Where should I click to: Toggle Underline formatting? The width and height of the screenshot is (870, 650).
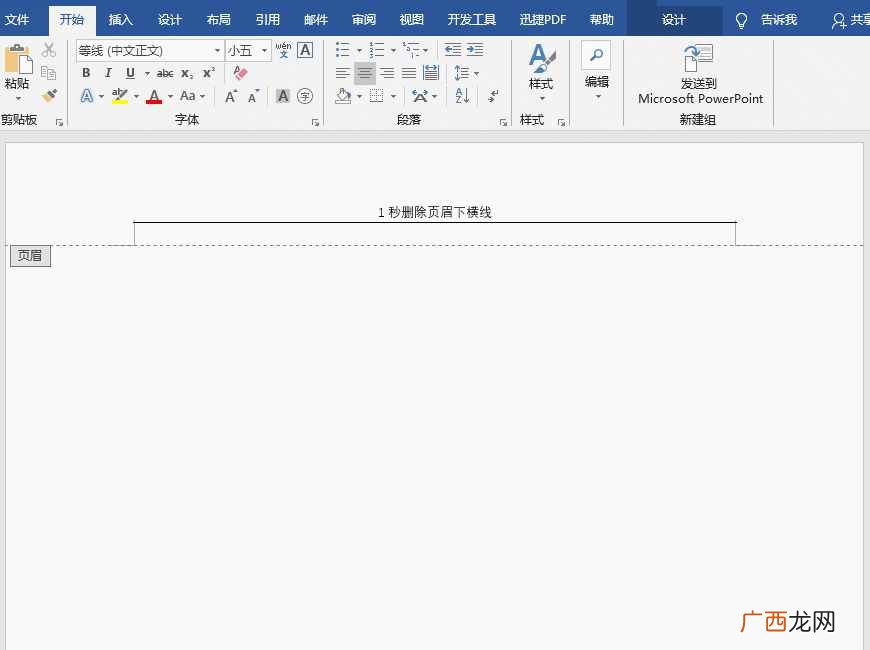click(x=130, y=73)
